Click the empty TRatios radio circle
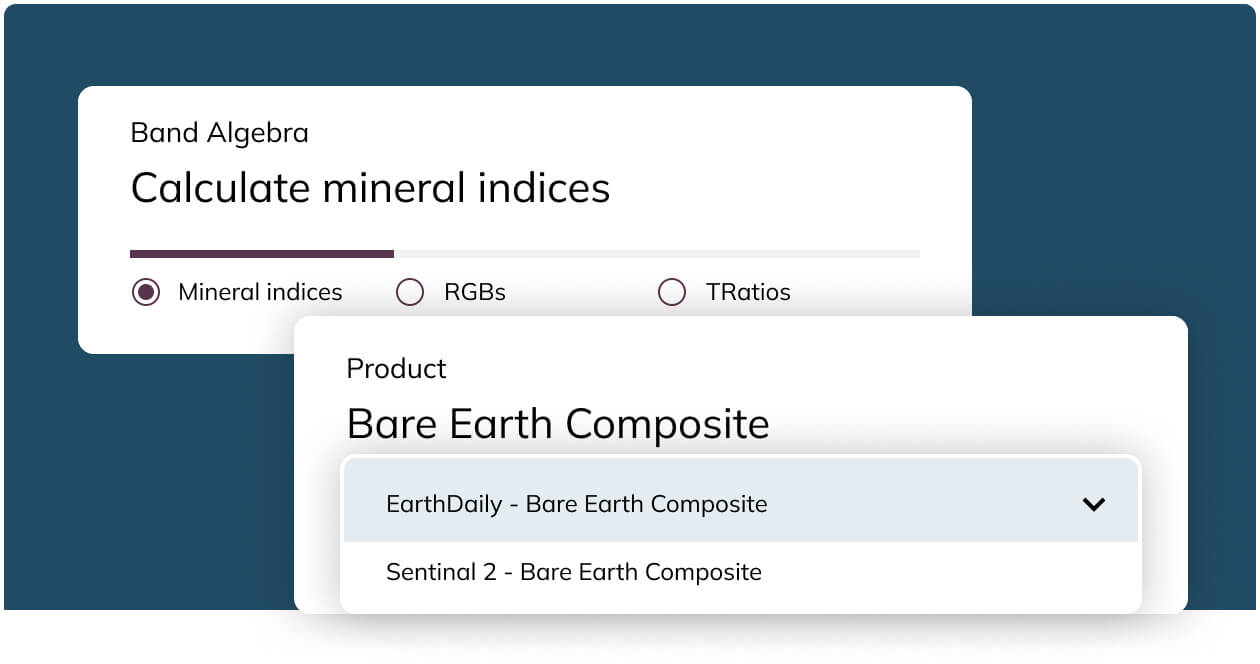Viewport: 1260px width, 664px height. tap(672, 292)
